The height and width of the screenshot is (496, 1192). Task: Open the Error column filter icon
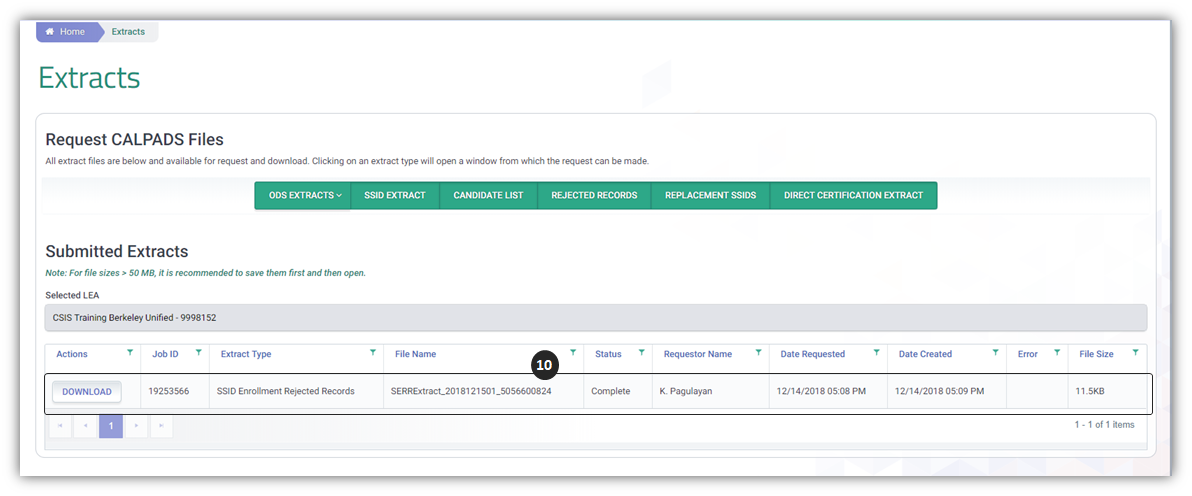pos(1057,353)
